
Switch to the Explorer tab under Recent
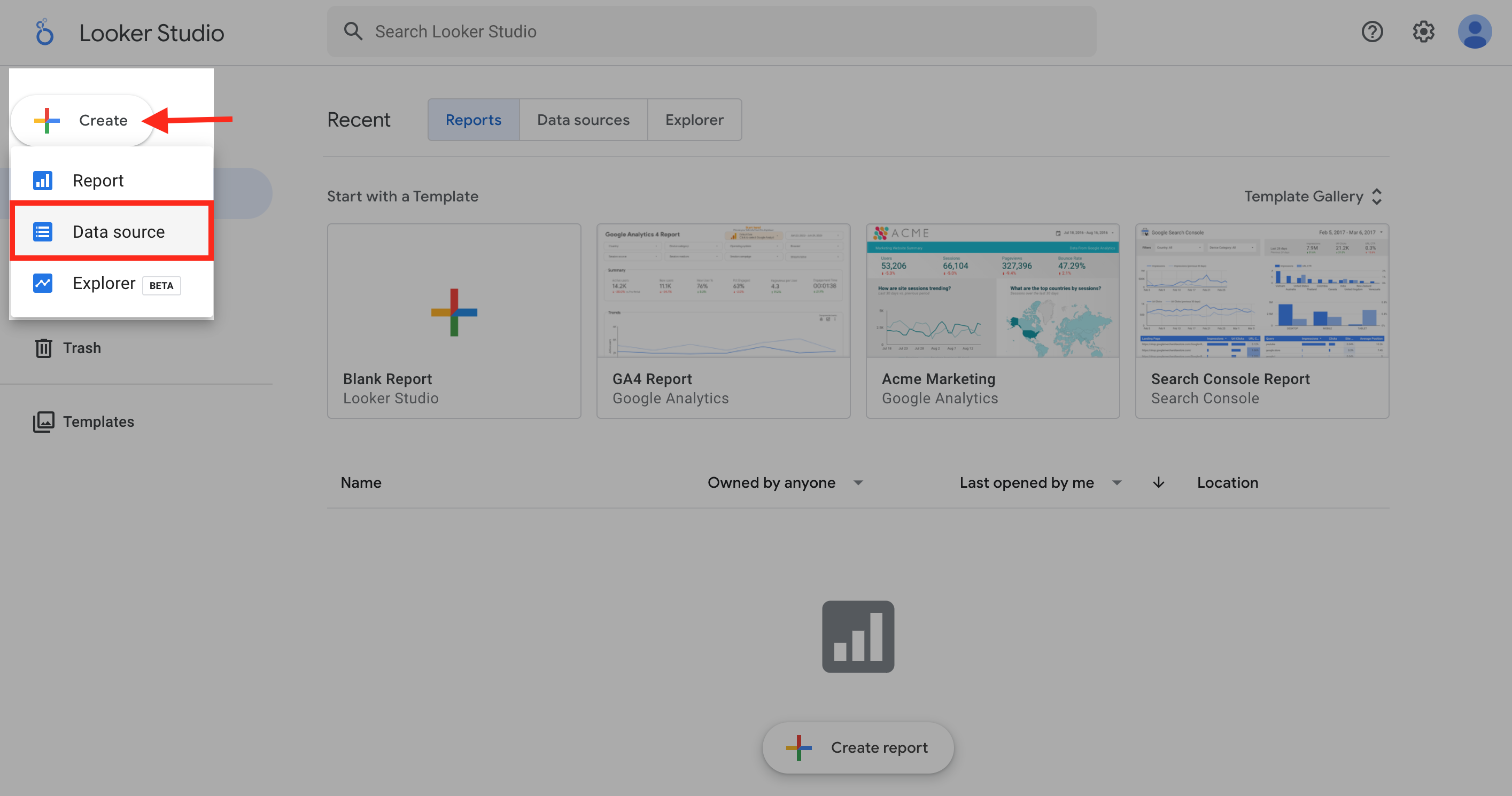click(694, 119)
